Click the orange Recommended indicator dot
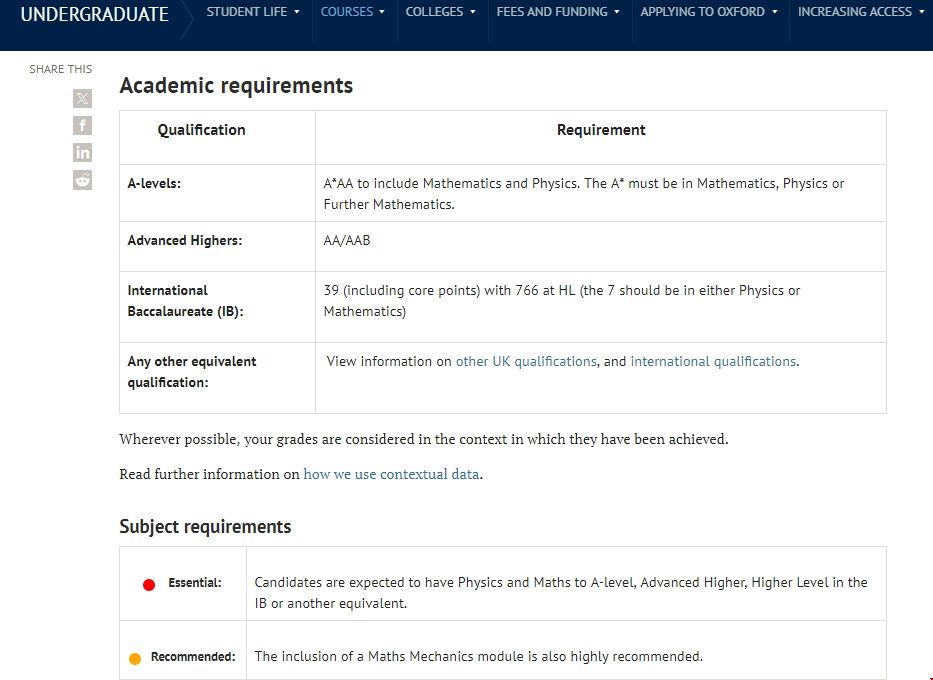The image size is (933, 680). pyautogui.click(x=135, y=658)
